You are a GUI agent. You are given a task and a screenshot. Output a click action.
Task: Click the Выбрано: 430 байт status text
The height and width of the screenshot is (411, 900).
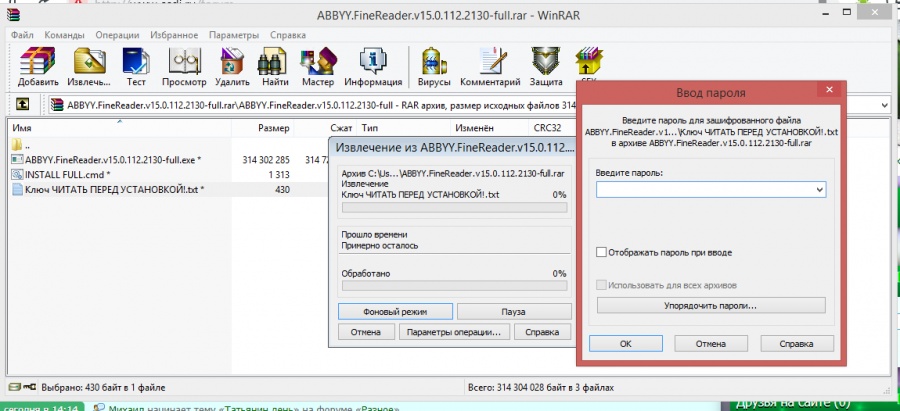click(103, 387)
